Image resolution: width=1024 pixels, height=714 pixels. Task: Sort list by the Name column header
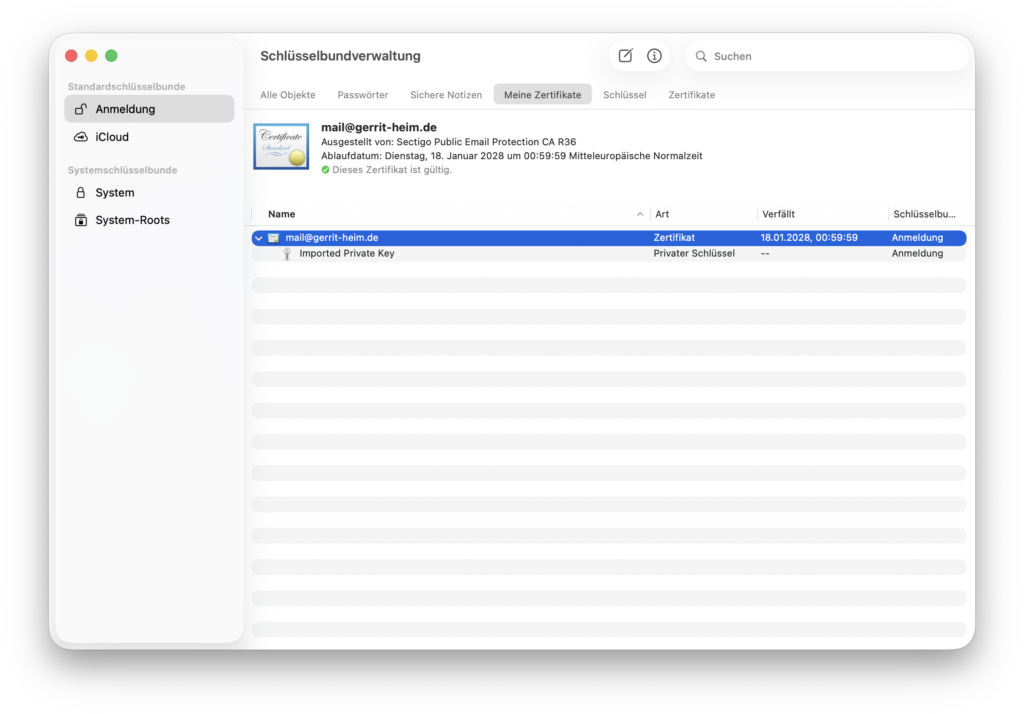click(x=282, y=214)
